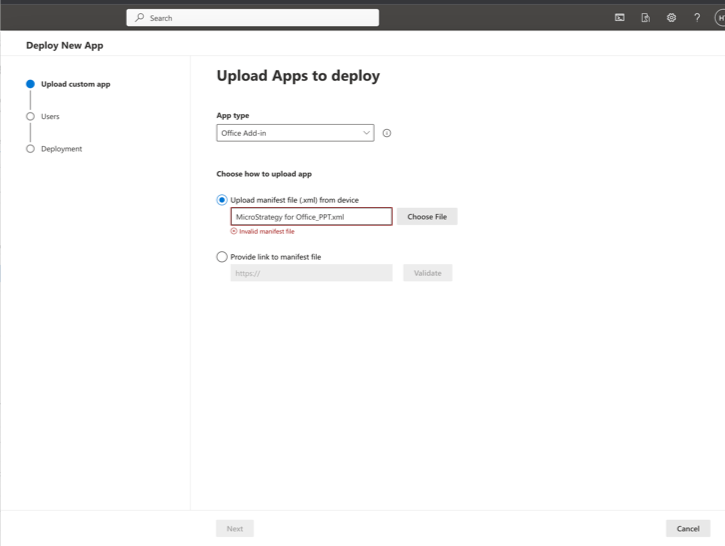This screenshot has width=725, height=546.
Task: Go to the Users step
Action: [50, 116]
